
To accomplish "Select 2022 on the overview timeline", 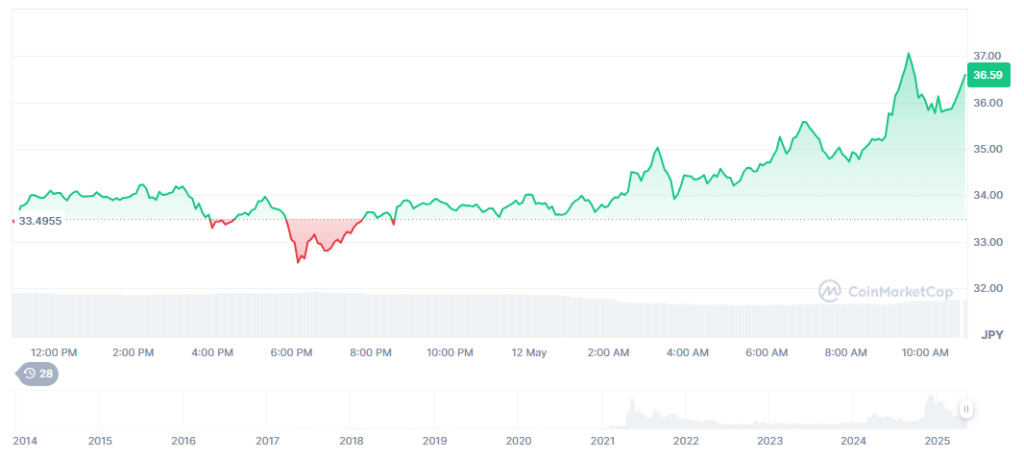I will point(686,441).
